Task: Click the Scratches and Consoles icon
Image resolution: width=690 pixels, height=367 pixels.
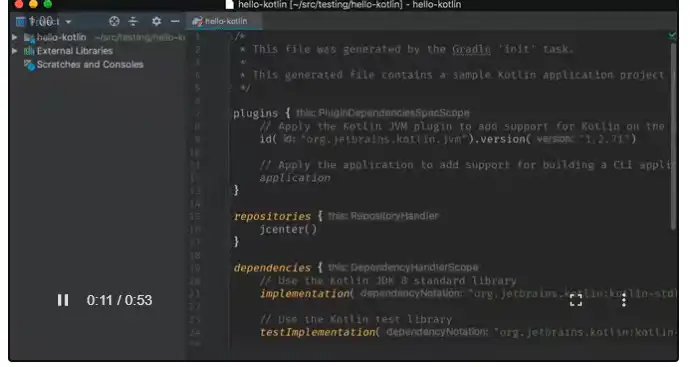Action: click(x=29, y=65)
